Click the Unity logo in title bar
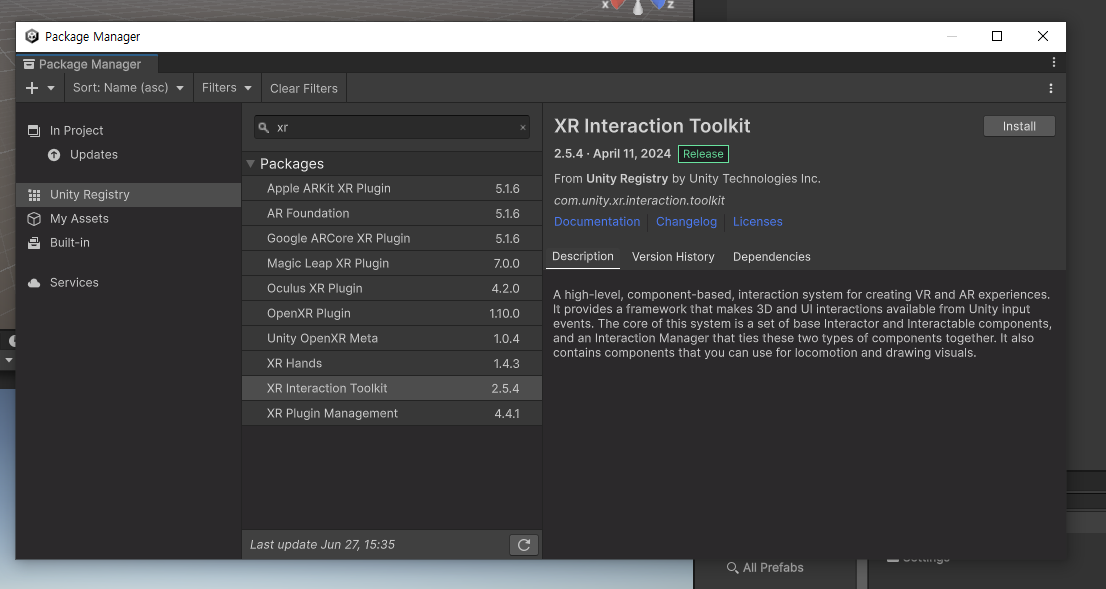1106x589 pixels. click(32, 37)
